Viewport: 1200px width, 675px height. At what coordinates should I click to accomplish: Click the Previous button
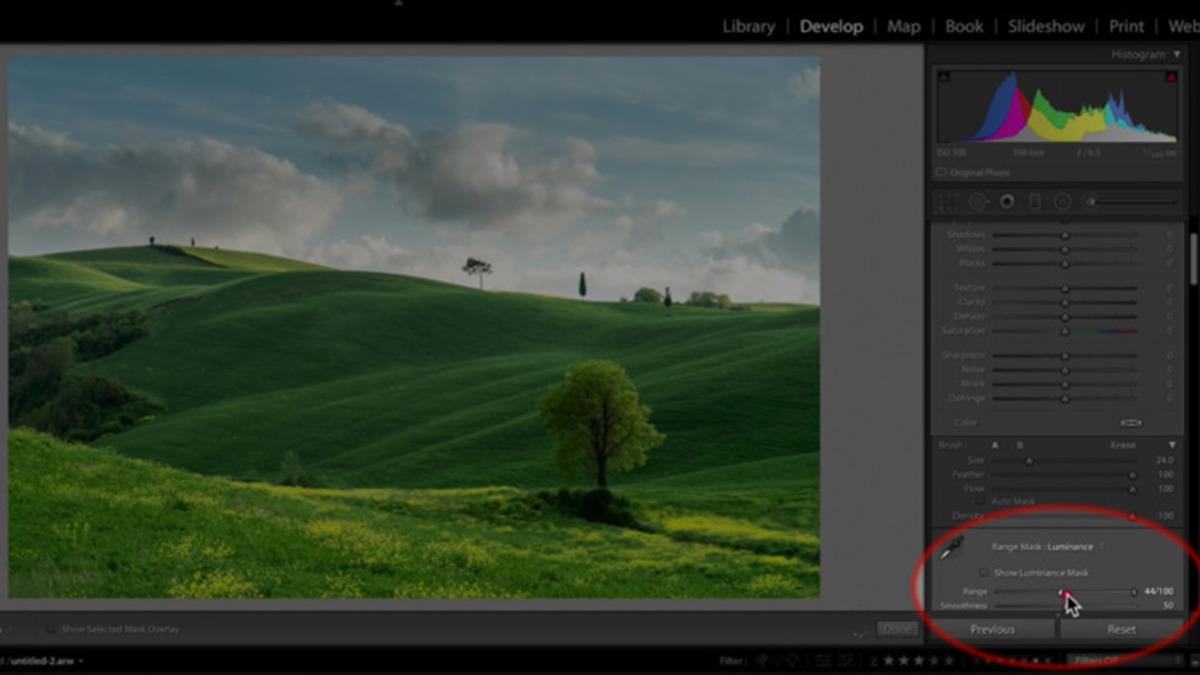[992, 629]
